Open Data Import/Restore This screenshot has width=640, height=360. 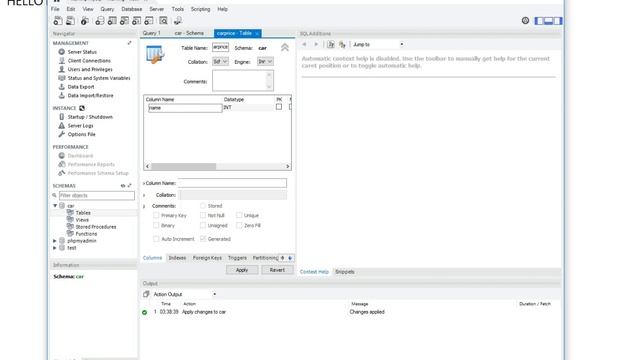(90, 96)
